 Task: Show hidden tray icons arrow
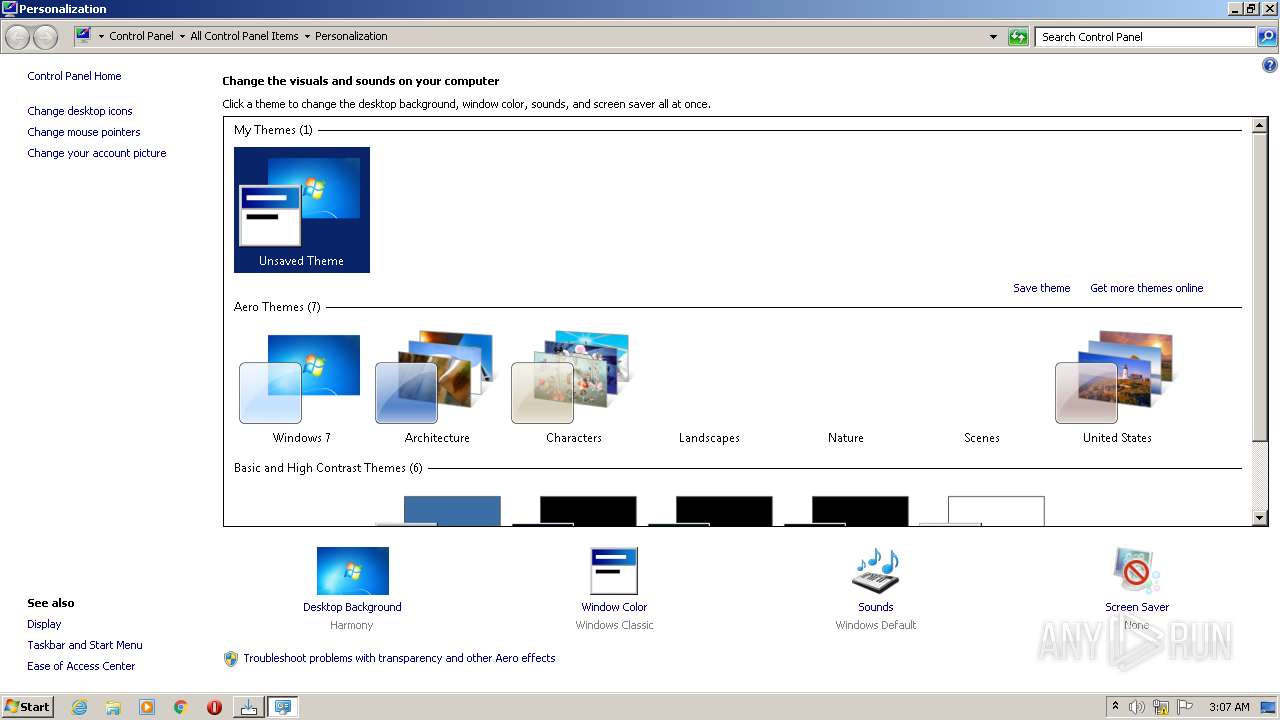click(x=1116, y=707)
